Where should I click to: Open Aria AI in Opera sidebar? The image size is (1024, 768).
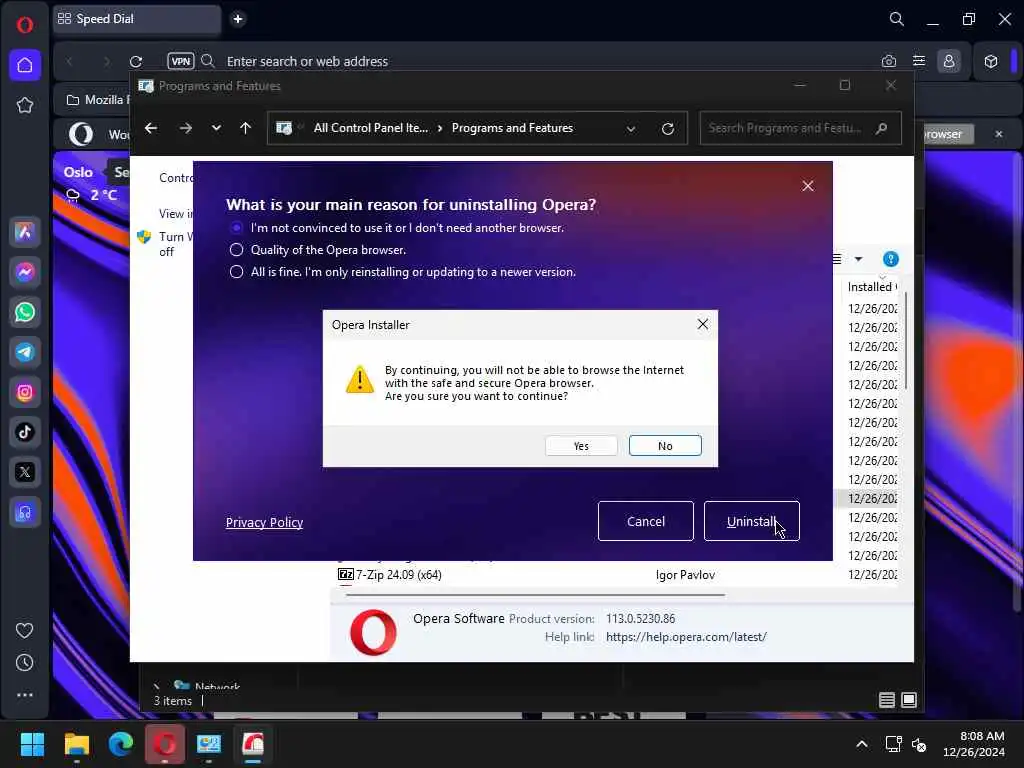pos(25,232)
